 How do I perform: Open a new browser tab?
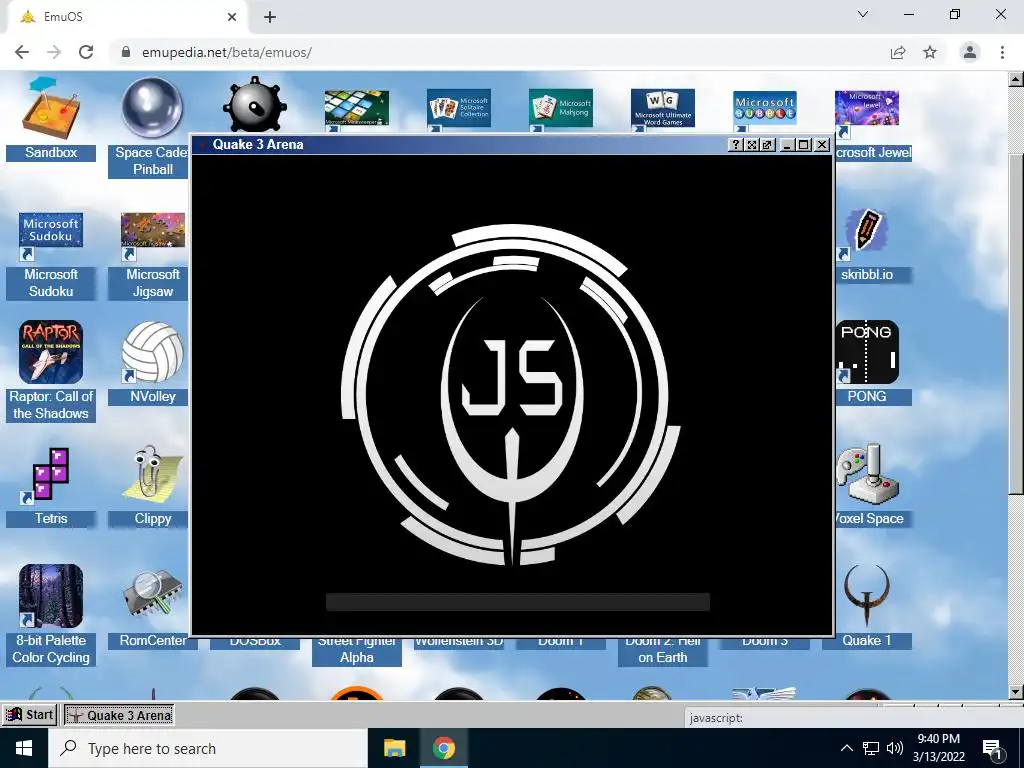[270, 17]
